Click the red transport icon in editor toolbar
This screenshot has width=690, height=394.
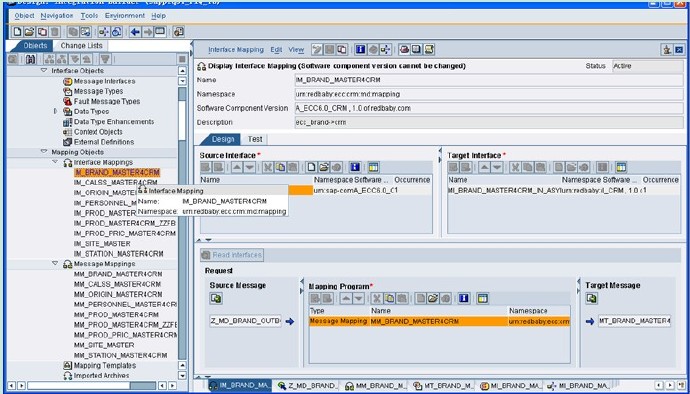404,49
